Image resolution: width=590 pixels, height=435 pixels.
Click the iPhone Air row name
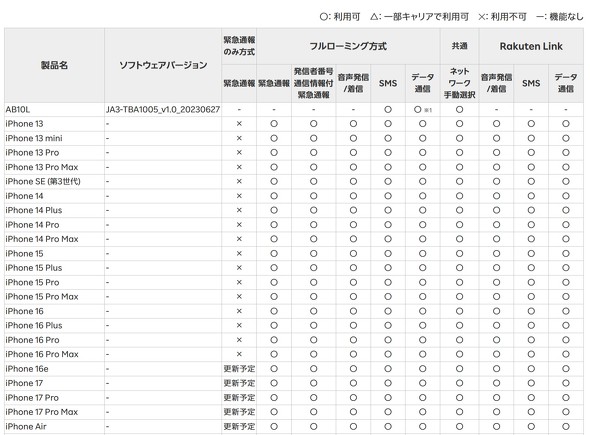coord(26,426)
